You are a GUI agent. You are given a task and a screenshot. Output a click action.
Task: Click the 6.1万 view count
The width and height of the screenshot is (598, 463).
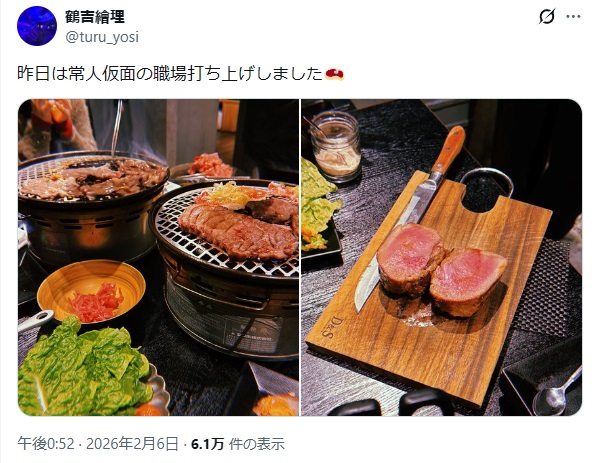[207, 444]
